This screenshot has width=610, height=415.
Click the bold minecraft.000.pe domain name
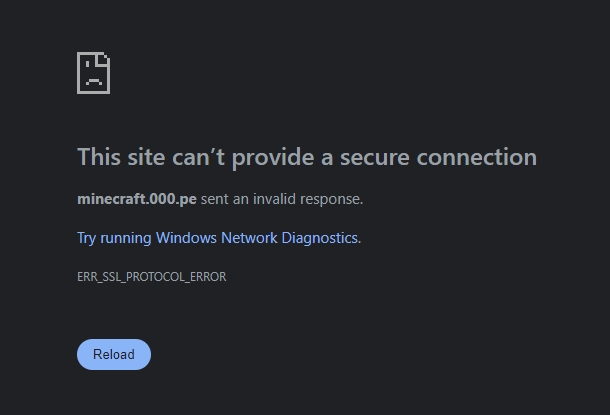coord(136,199)
